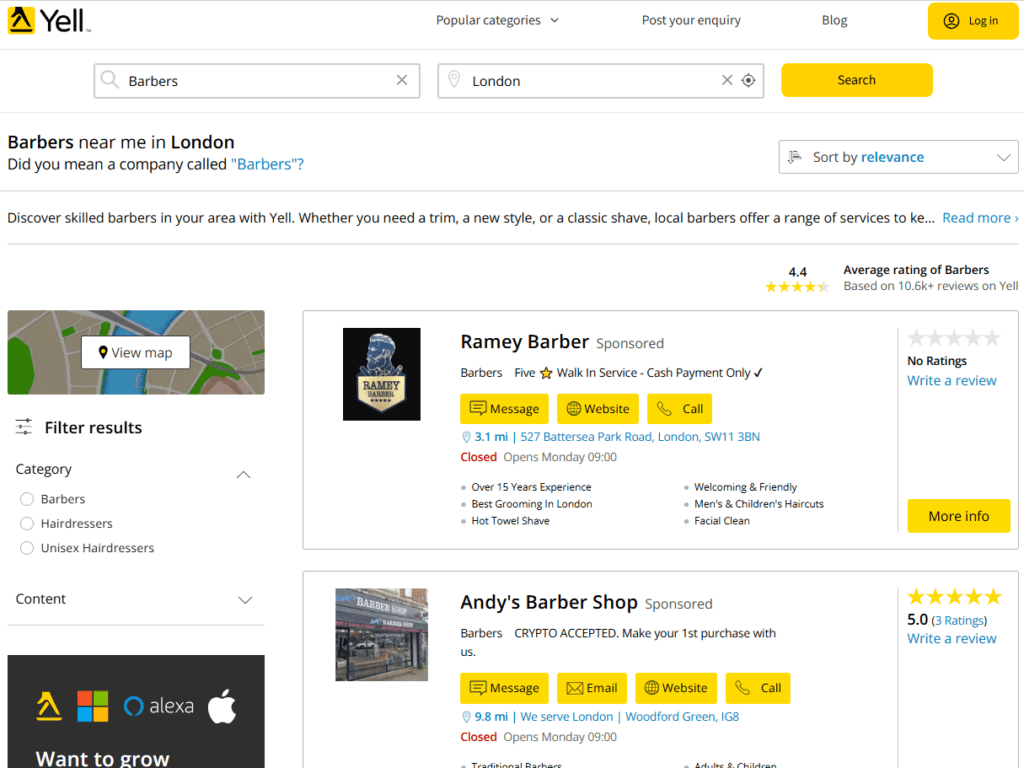The width and height of the screenshot is (1024, 768).
Task: Click the "Over 15 Years Experience" text
Action: coord(531,487)
